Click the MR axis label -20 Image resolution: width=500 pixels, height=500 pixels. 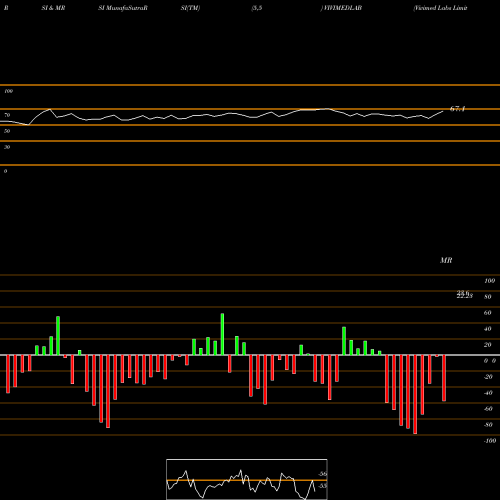point(488,377)
